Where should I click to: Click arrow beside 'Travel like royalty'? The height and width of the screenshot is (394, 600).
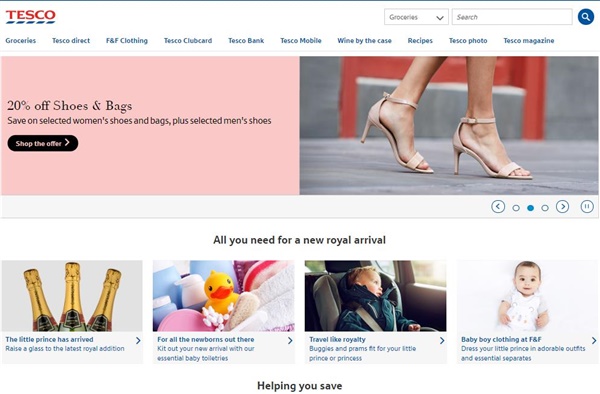(x=442, y=340)
